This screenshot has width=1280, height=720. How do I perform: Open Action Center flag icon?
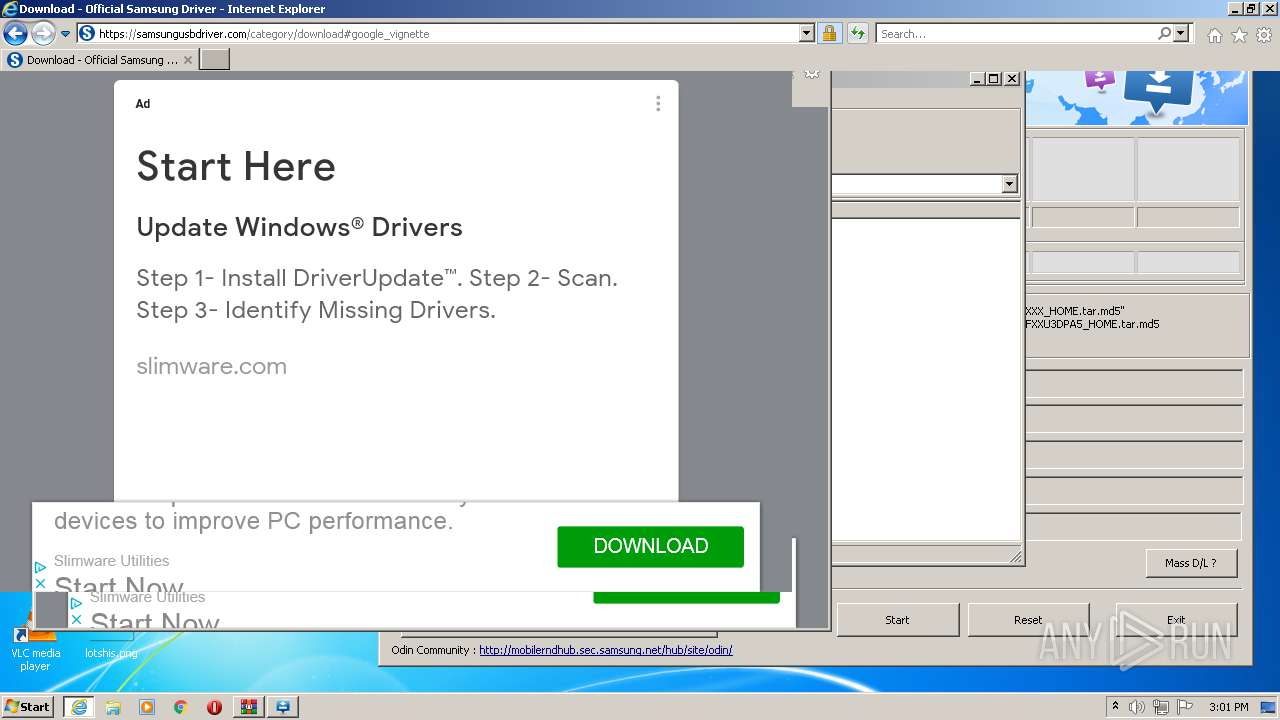(x=1183, y=707)
